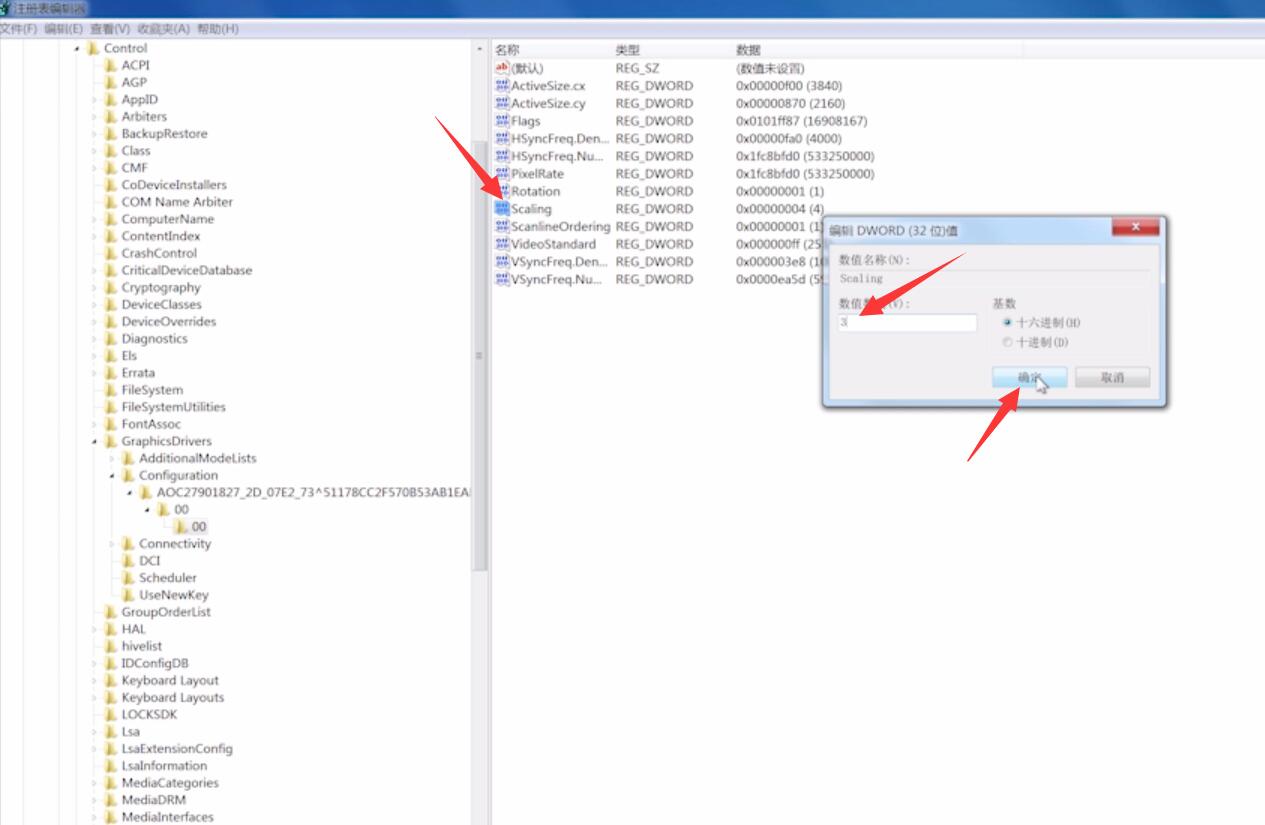Expand the Connectivity tree node
Viewport: 1265px width, 825px height.
[x=113, y=544]
